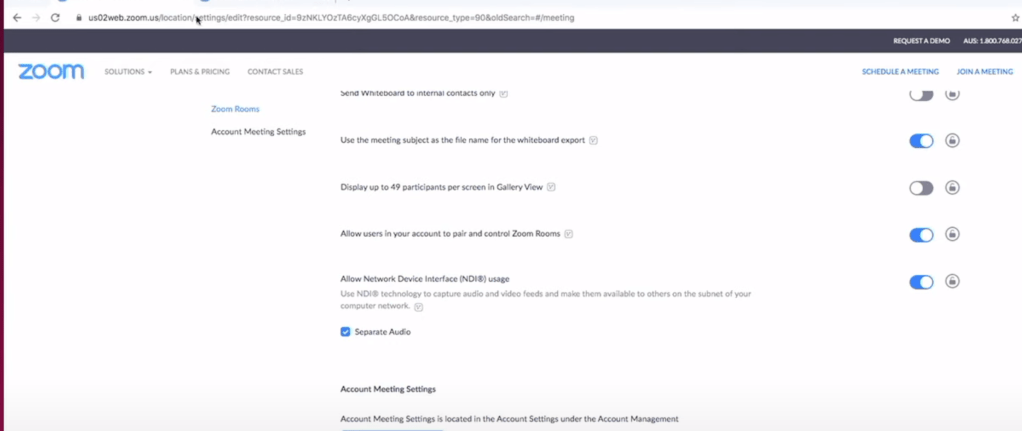Open Contact Sales page
Screen dimensions: 1022x431
pos(275,72)
